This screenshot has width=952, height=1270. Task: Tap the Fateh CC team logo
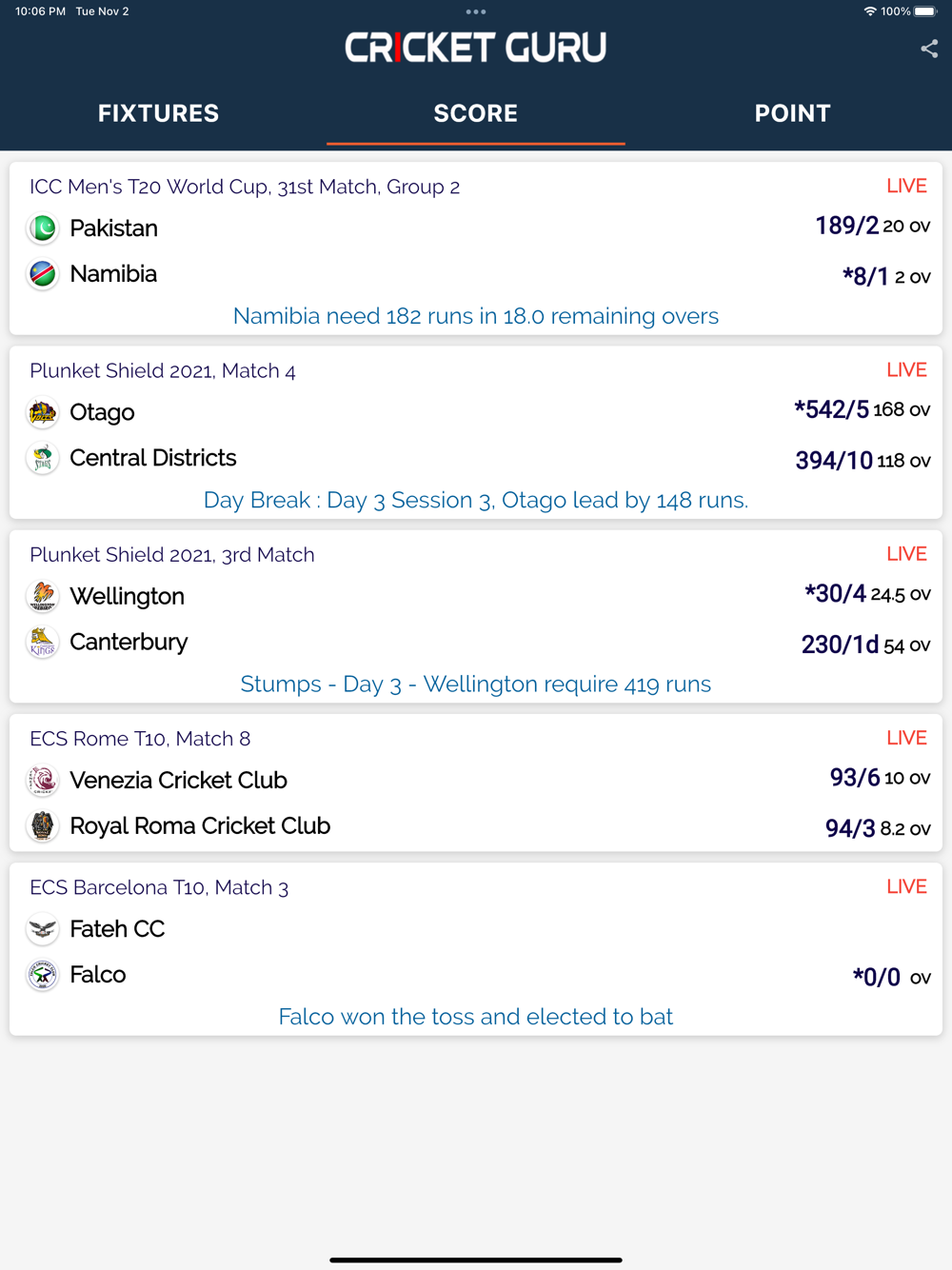coord(43,929)
